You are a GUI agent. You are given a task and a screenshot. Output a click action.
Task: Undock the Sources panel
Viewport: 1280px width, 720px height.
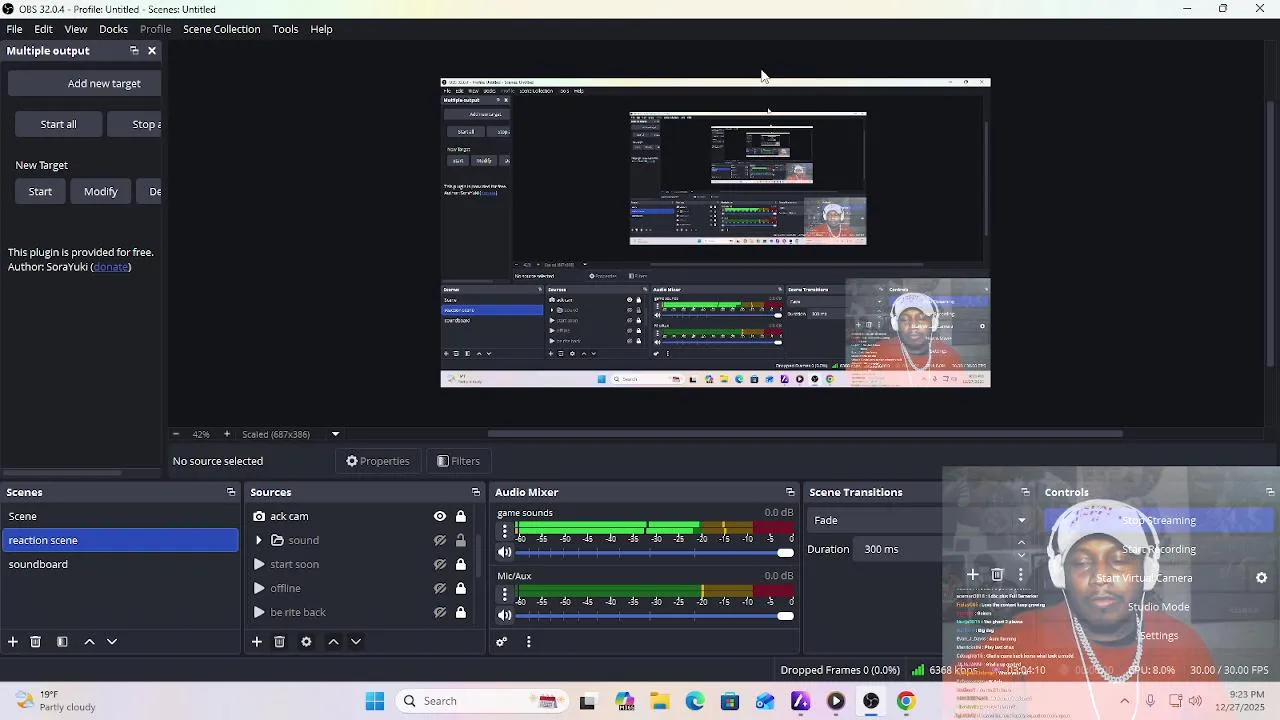(476, 492)
